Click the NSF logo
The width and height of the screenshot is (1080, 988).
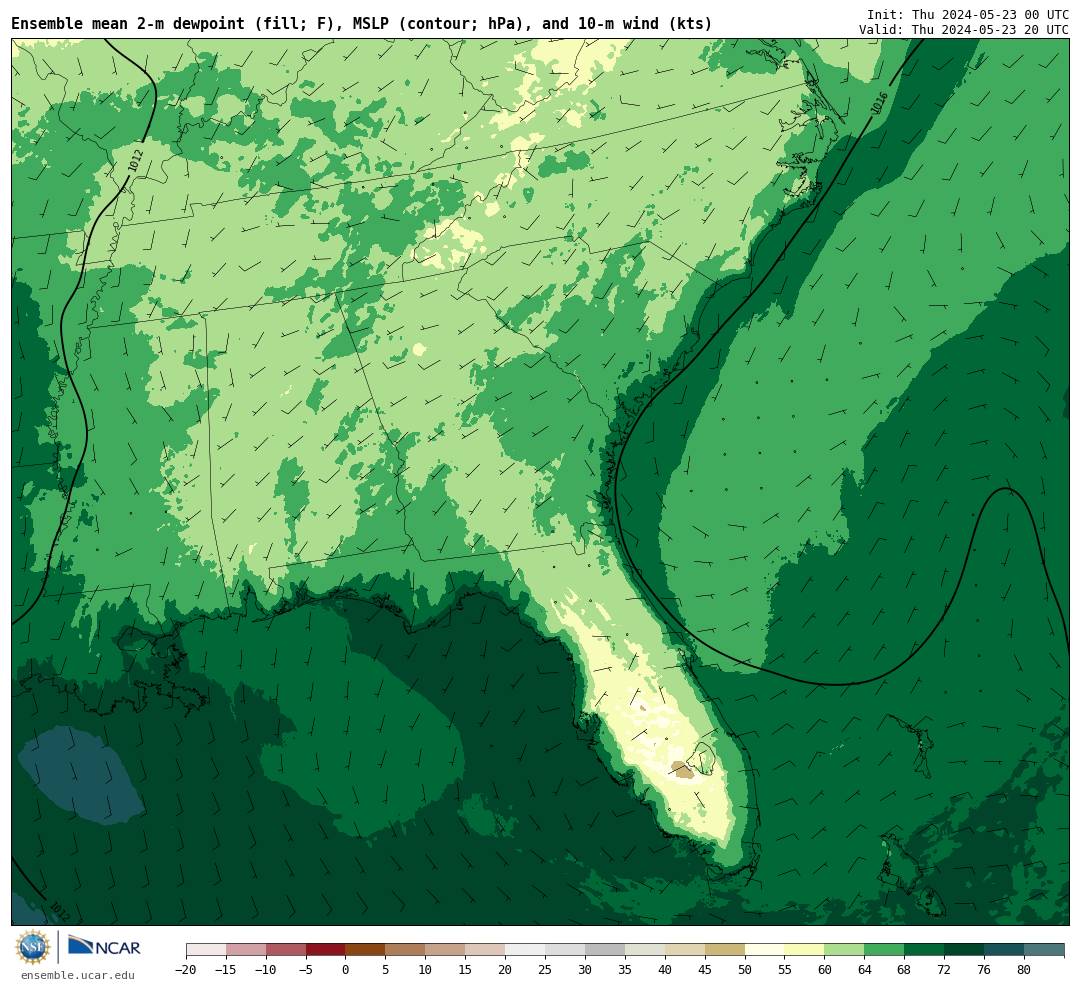(x=33, y=947)
